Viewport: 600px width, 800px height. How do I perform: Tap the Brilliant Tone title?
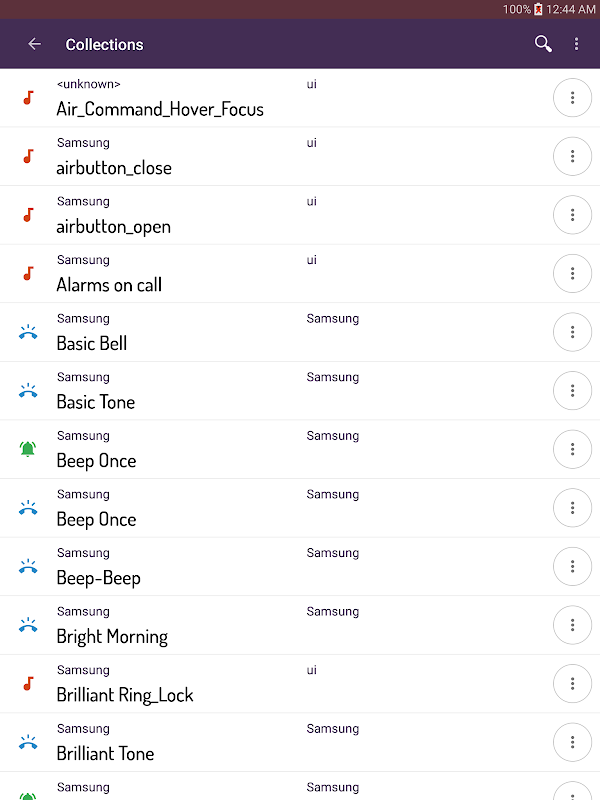pyautogui.click(x=105, y=753)
